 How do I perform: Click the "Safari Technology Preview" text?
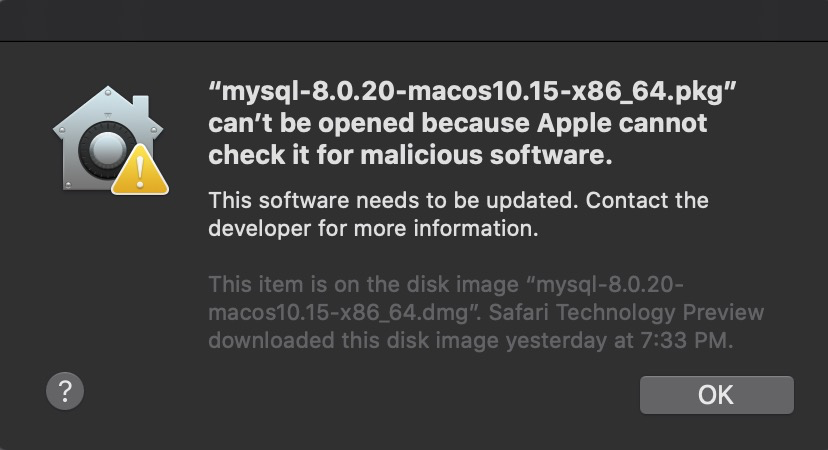point(626,312)
